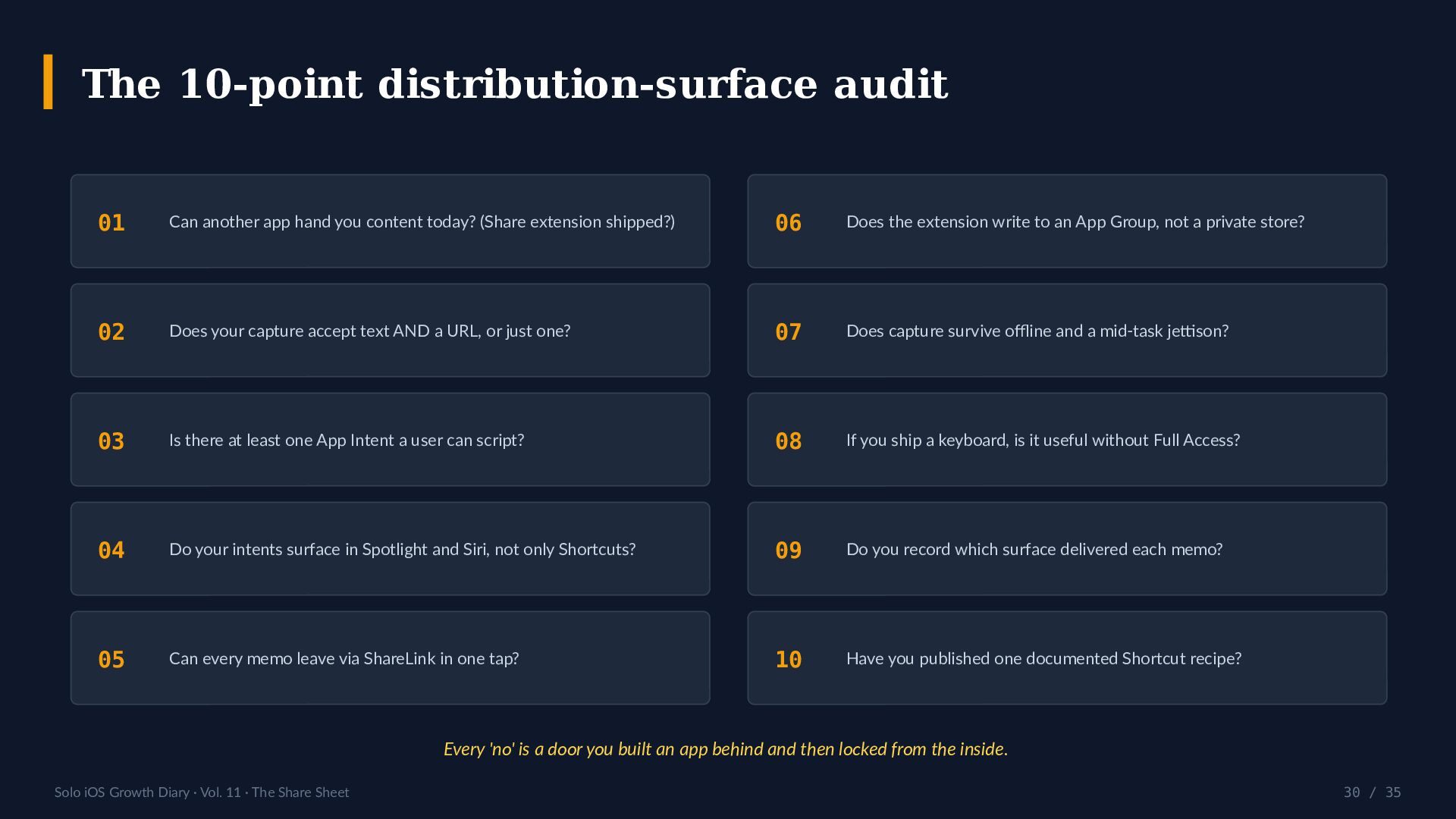
Task: Click the number 10 label
Action: click(x=789, y=659)
